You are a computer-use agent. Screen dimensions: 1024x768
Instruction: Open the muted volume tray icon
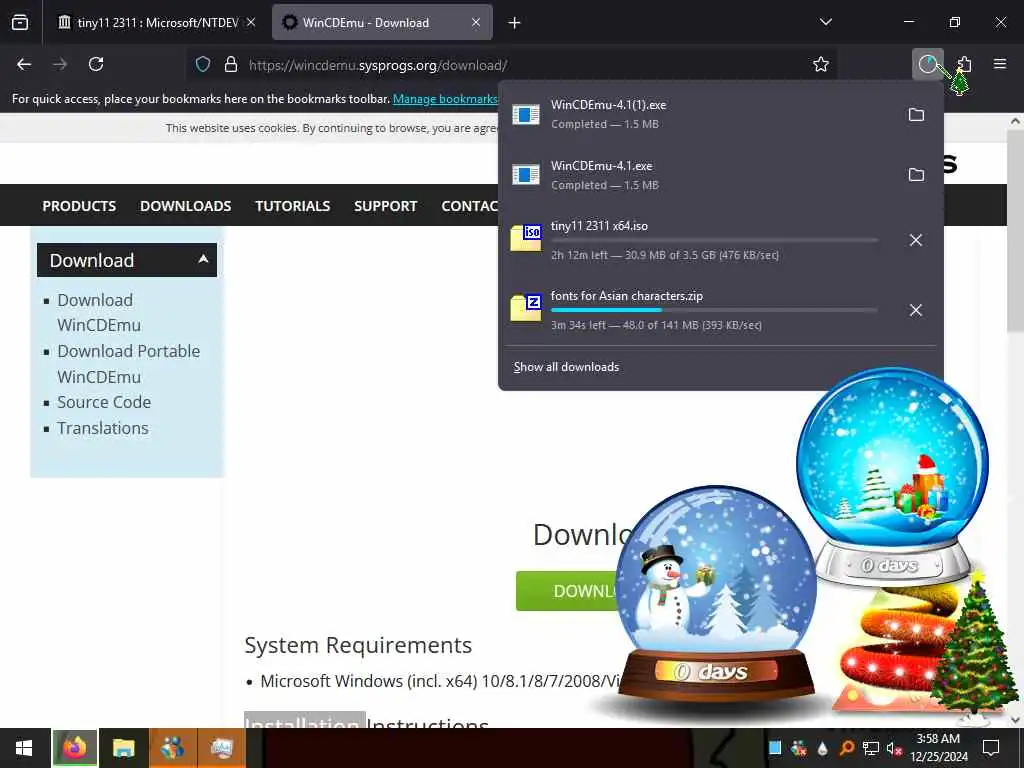(894, 748)
